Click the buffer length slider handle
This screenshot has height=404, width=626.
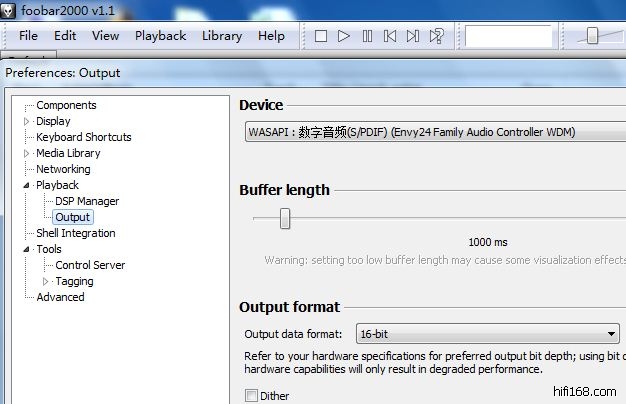coord(285,218)
